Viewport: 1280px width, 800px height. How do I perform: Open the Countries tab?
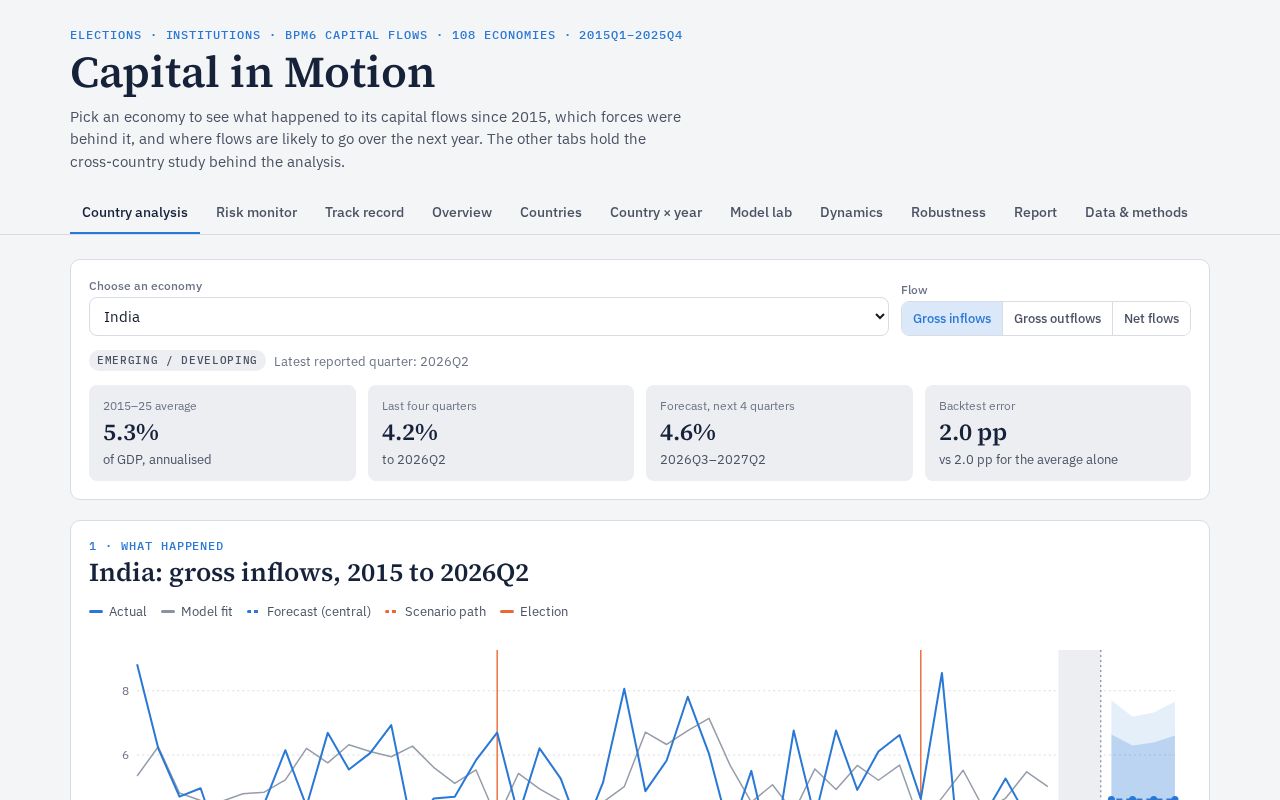tap(551, 212)
